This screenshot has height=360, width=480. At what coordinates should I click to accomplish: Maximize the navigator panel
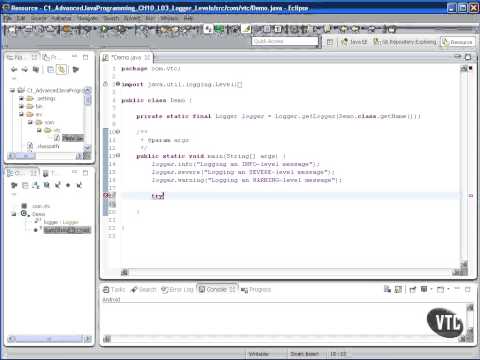pos(85,57)
